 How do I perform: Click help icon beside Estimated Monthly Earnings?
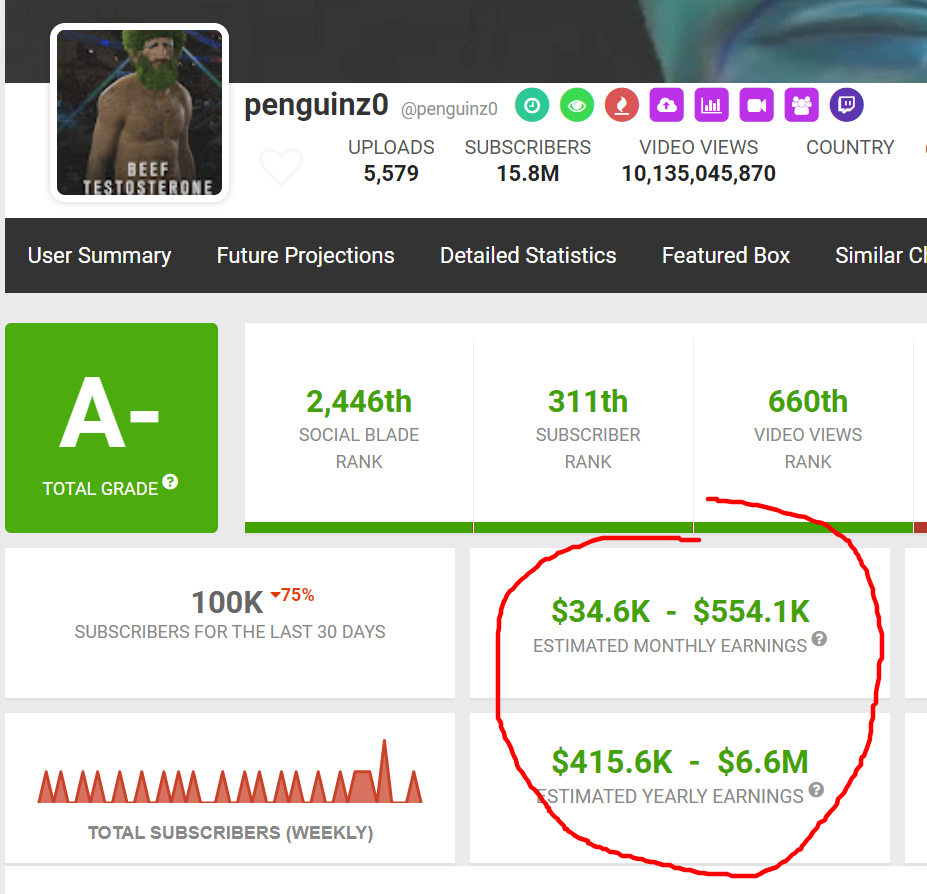pos(819,639)
